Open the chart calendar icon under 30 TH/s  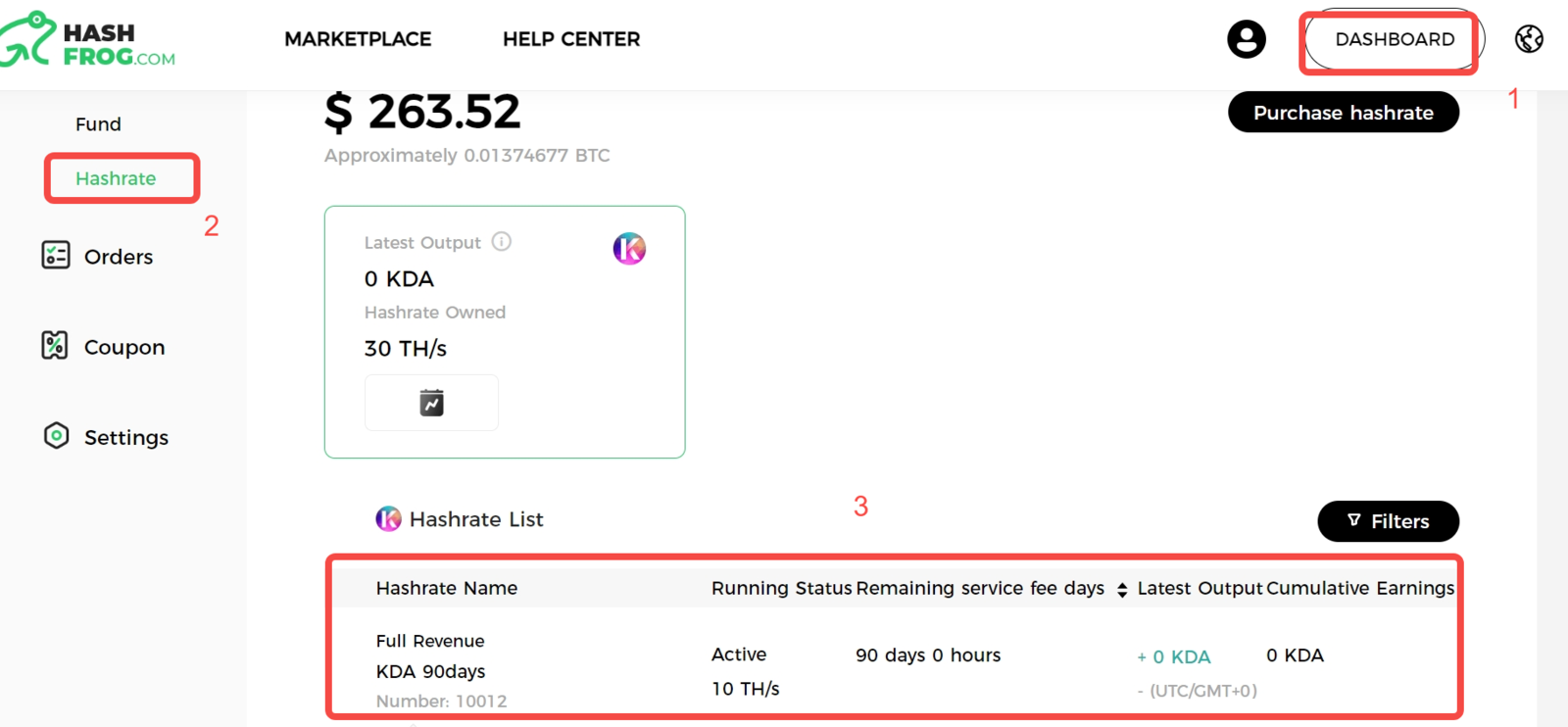[431, 403]
